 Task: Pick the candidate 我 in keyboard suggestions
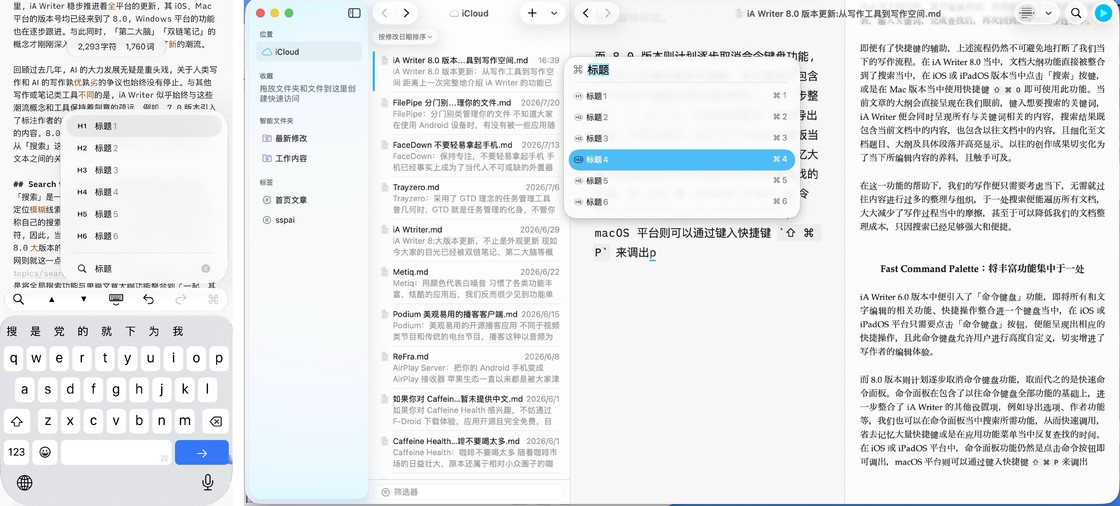coord(177,331)
